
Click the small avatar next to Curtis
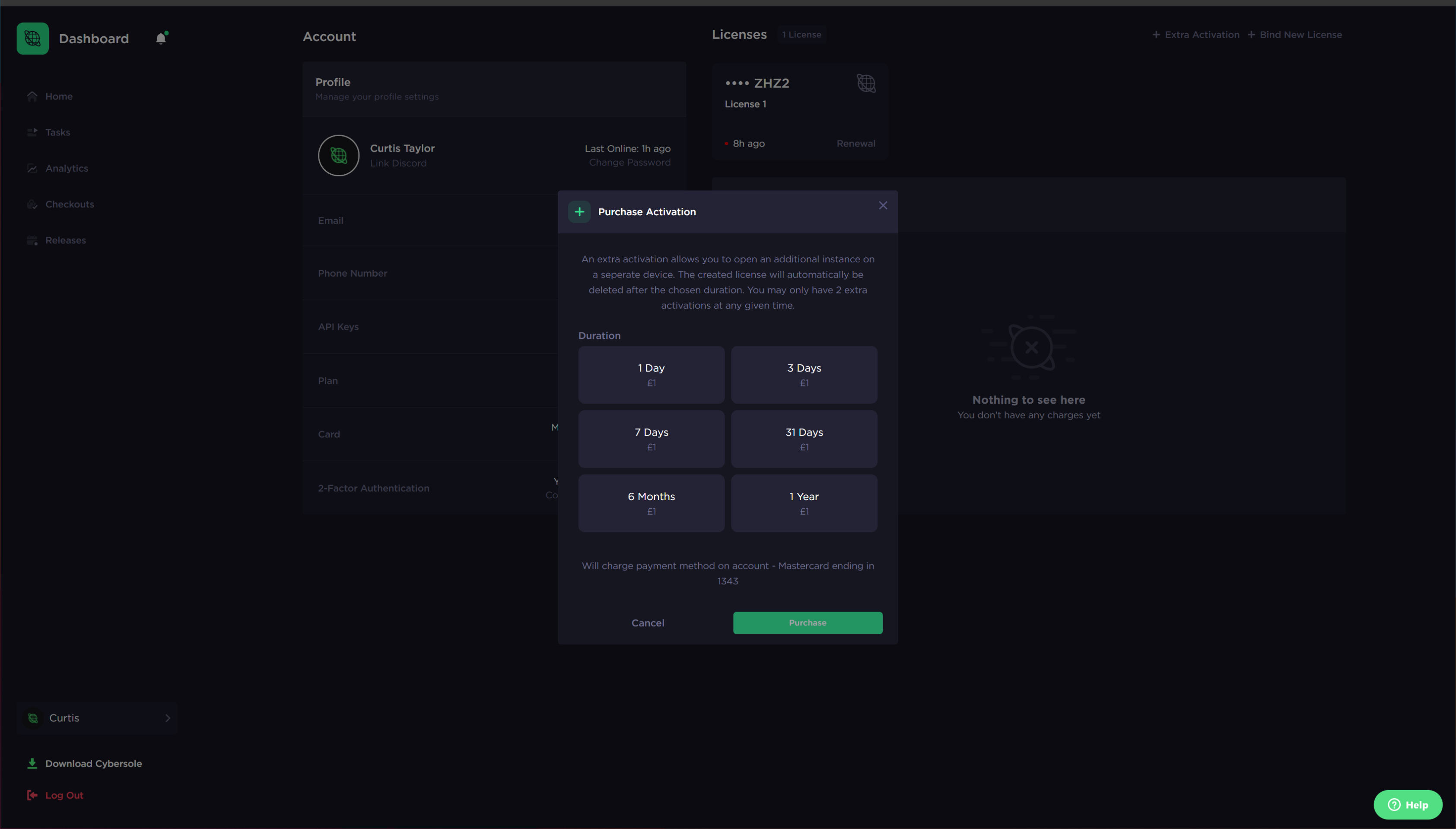[x=33, y=718]
